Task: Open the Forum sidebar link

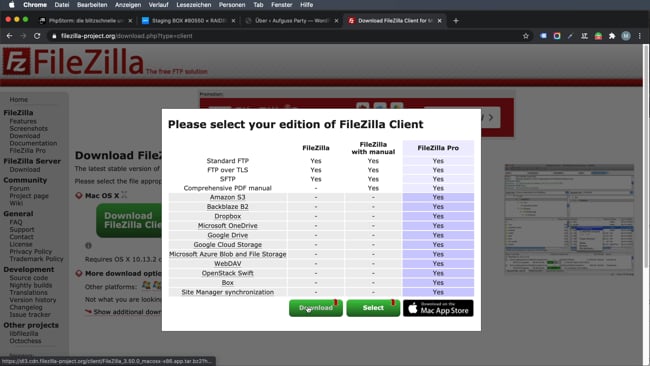Action: tap(19, 189)
